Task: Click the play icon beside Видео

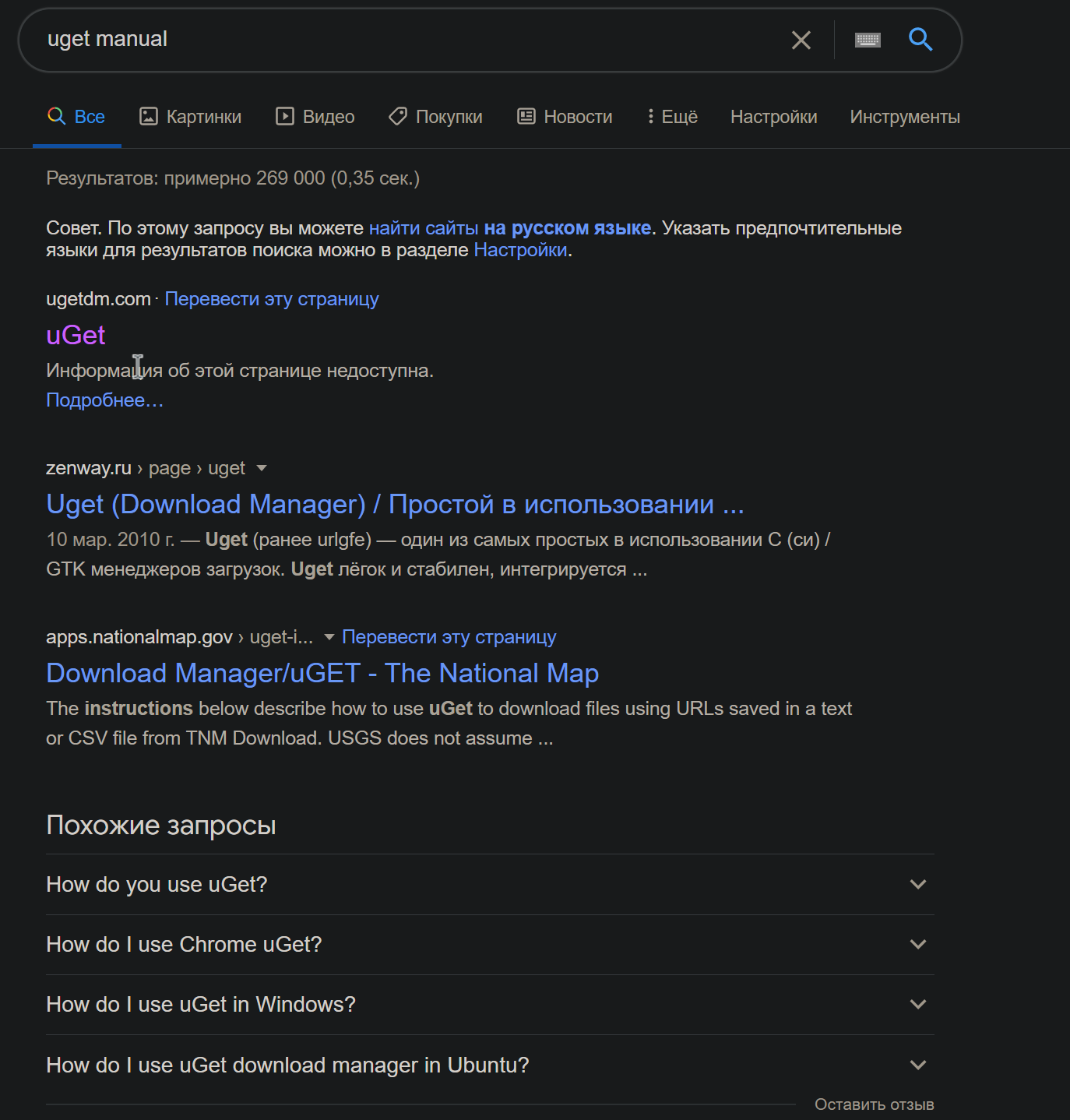Action: 285,117
